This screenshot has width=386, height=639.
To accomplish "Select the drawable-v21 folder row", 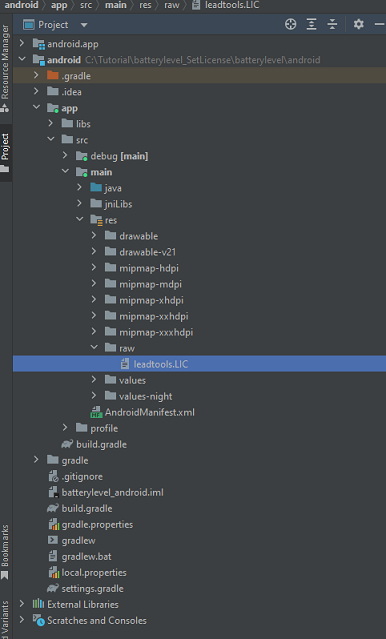I will (x=199, y=252).
